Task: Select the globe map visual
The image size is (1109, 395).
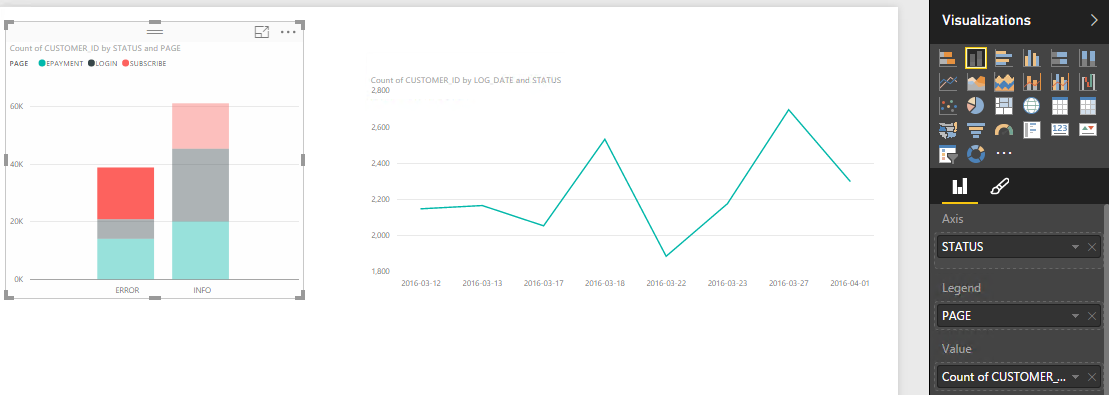Action: [x=1031, y=106]
